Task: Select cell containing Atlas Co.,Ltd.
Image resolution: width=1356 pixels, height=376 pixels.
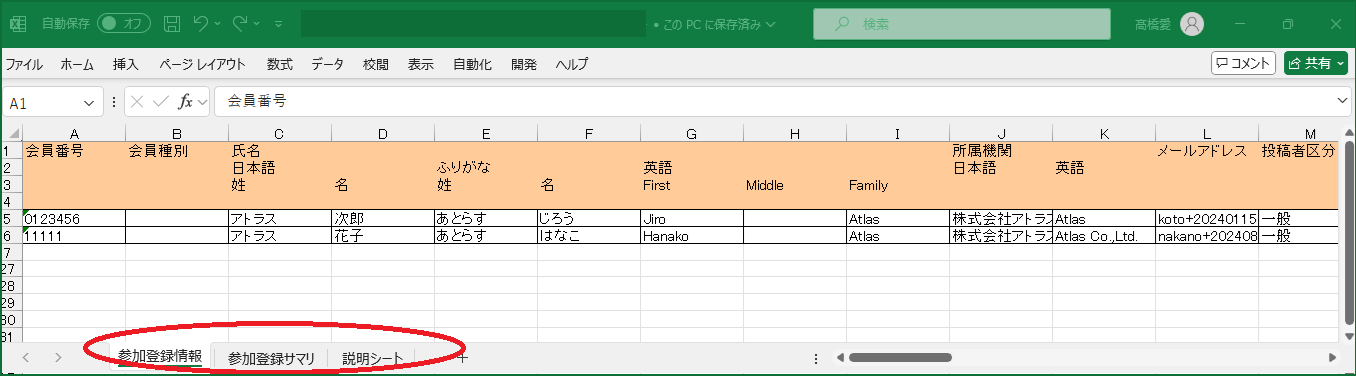Action: 1104,236
